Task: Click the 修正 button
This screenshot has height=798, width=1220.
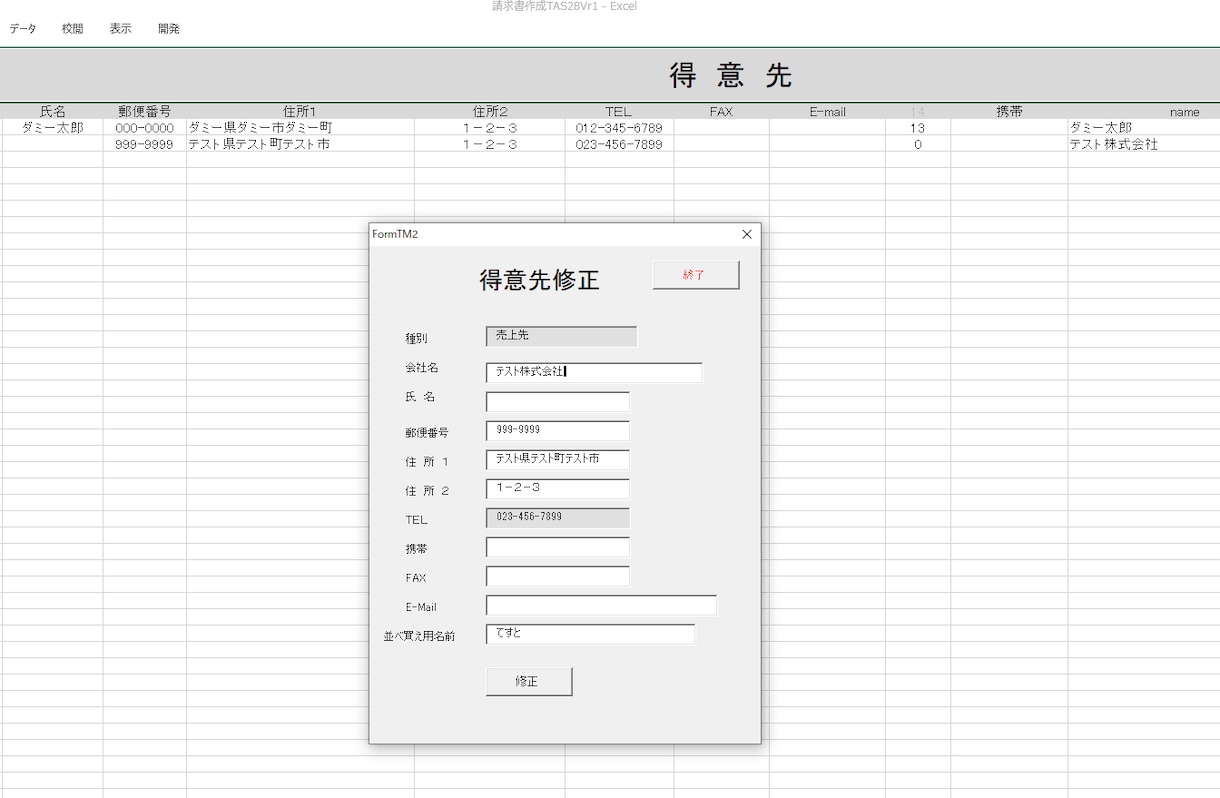Action: coord(529,681)
